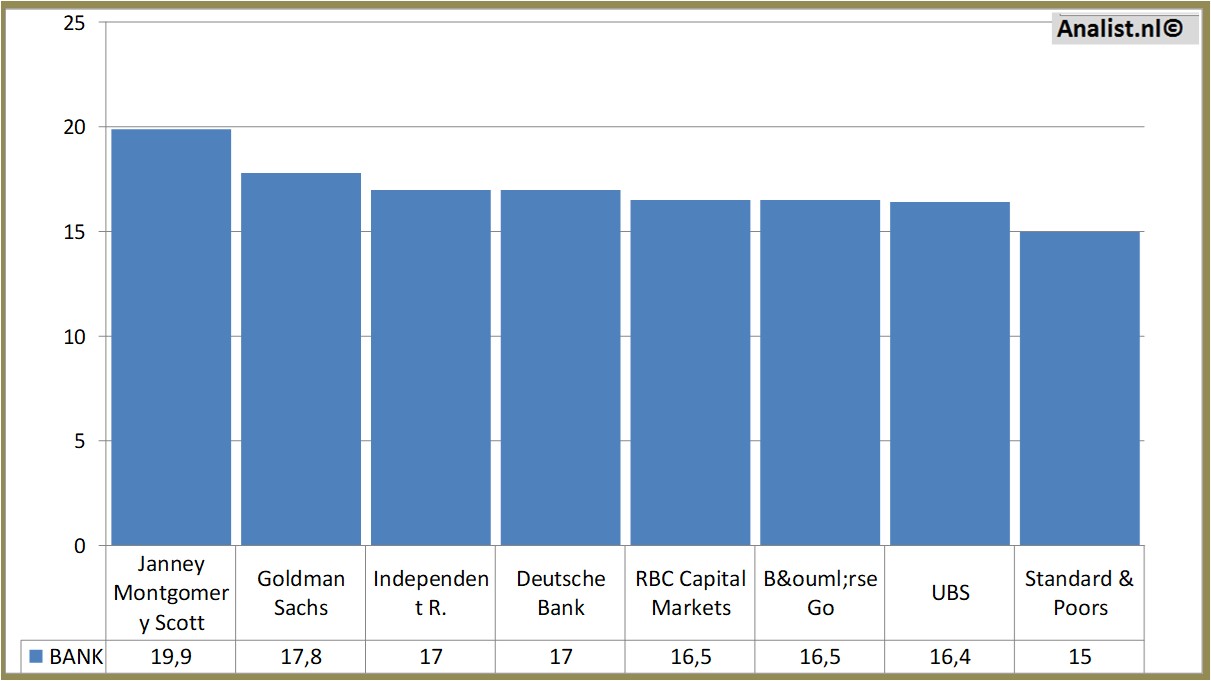This screenshot has height=681, width=1211.
Task: Click the BANK legend label
Action: (x=76, y=657)
